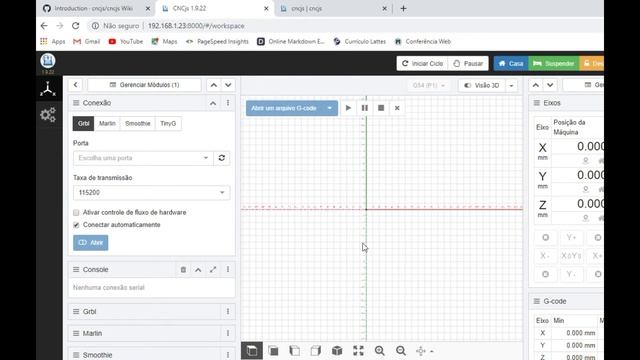Clear the Console with the trash icon
Screen dimensions: 640x360
[x=183, y=269]
